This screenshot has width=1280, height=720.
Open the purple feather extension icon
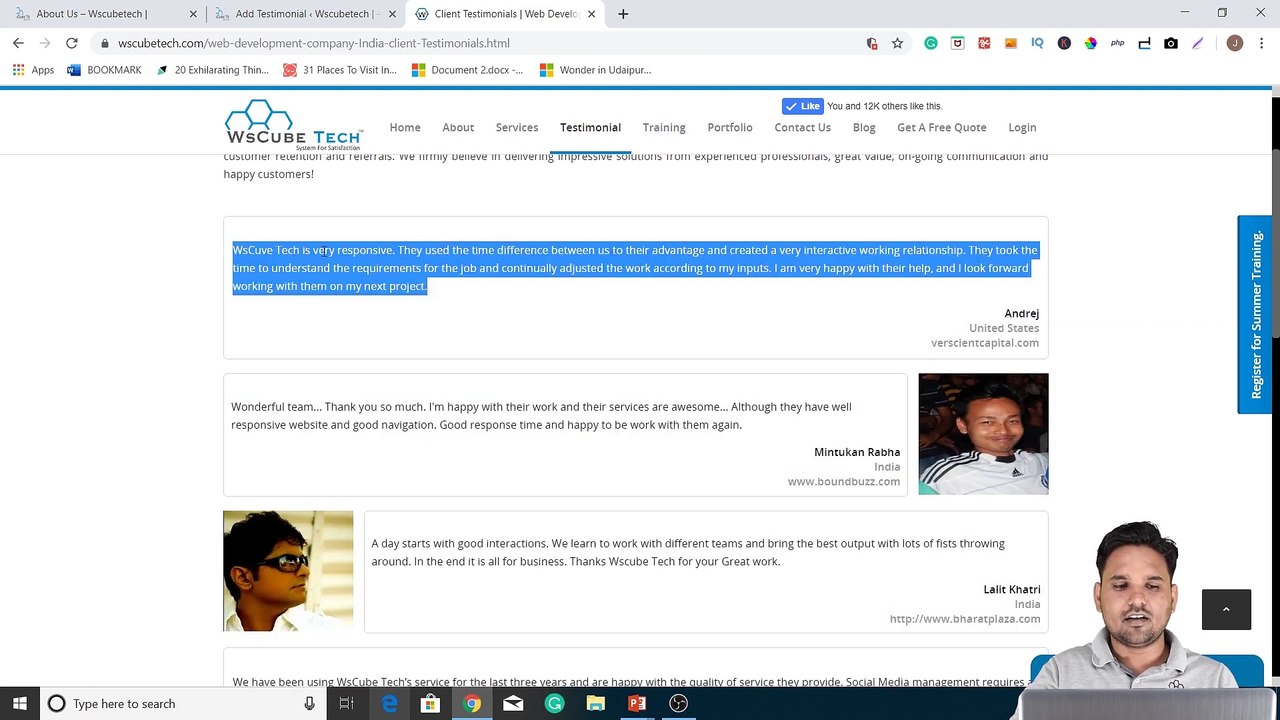point(1198,43)
